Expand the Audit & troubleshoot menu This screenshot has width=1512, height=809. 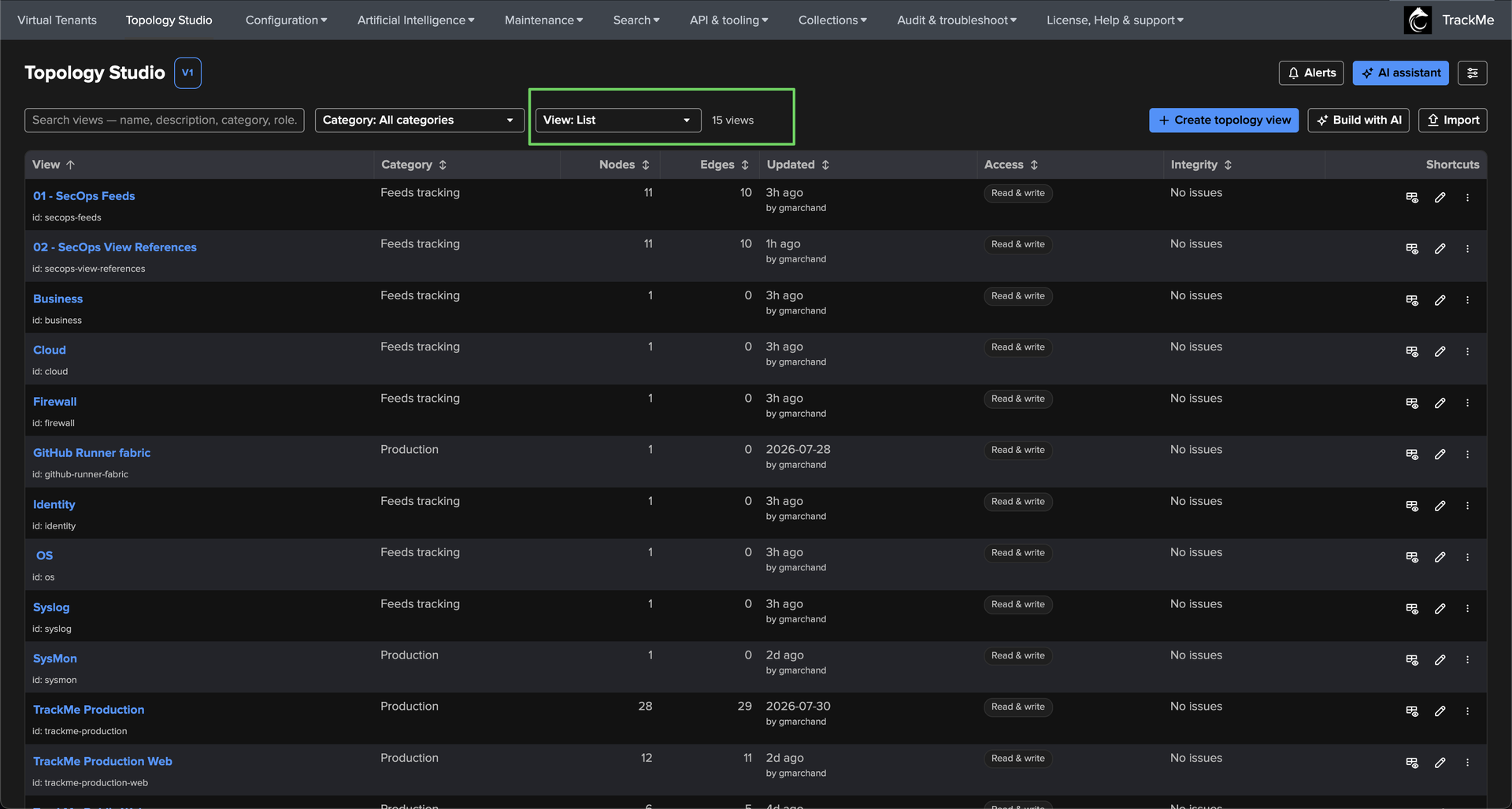[957, 20]
